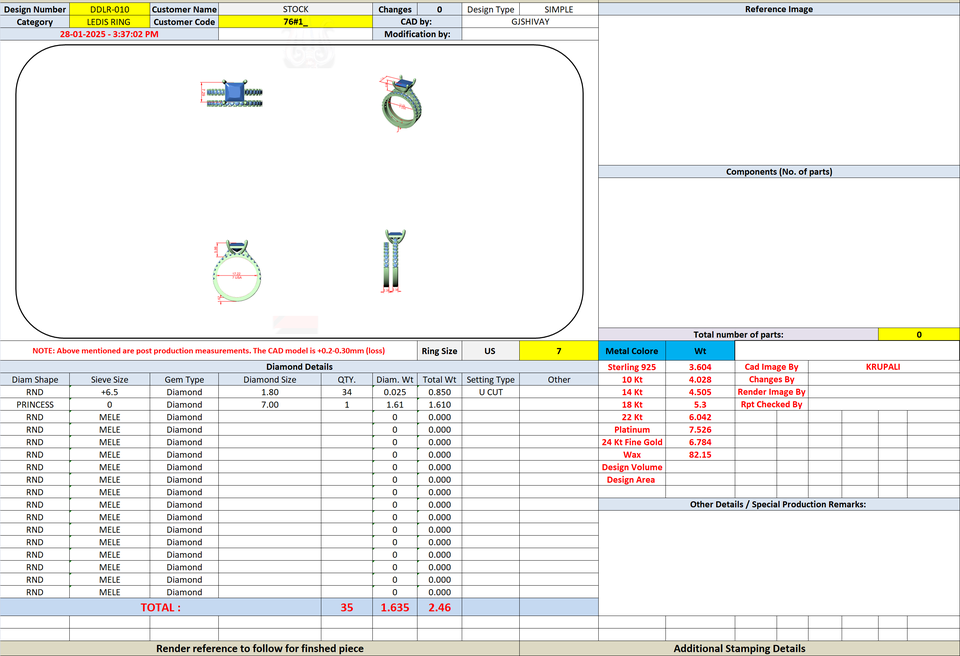Select diamond size 1.80 cell
The height and width of the screenshot is (656, 960).
269,392
